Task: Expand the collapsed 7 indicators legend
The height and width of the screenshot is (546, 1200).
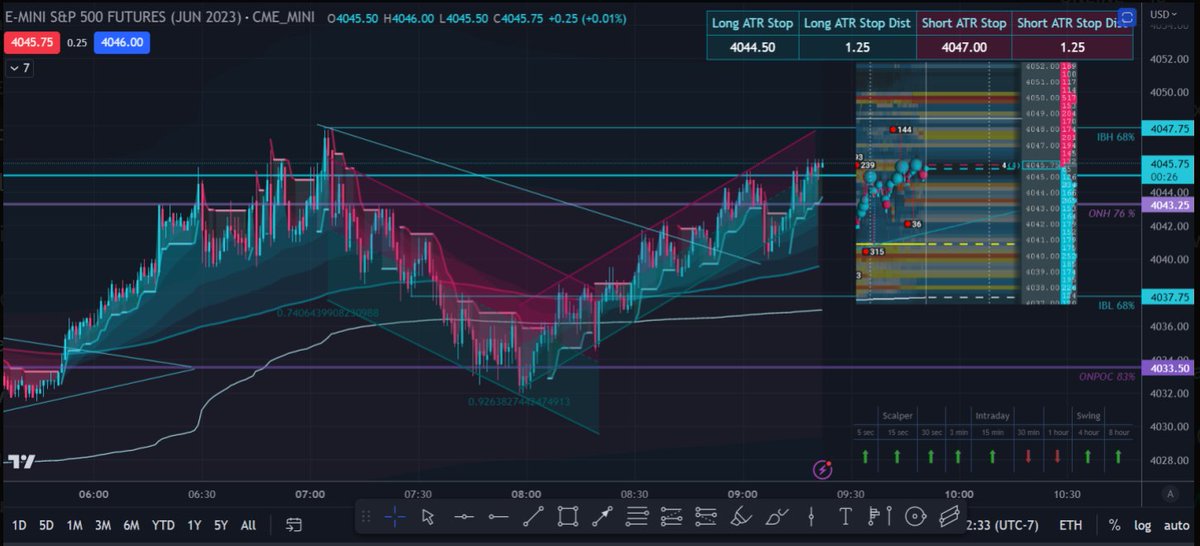Action: pyautogui.click(x=19, y=68)
